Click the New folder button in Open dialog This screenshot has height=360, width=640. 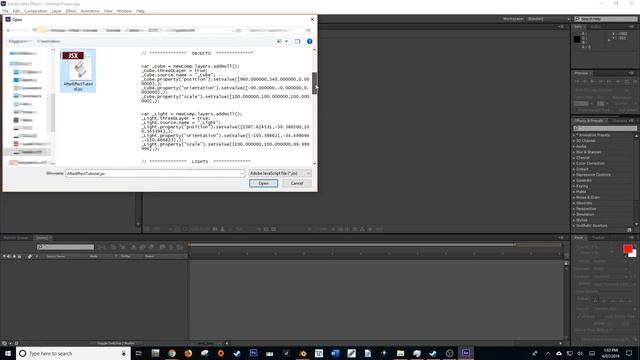[49, 41]
